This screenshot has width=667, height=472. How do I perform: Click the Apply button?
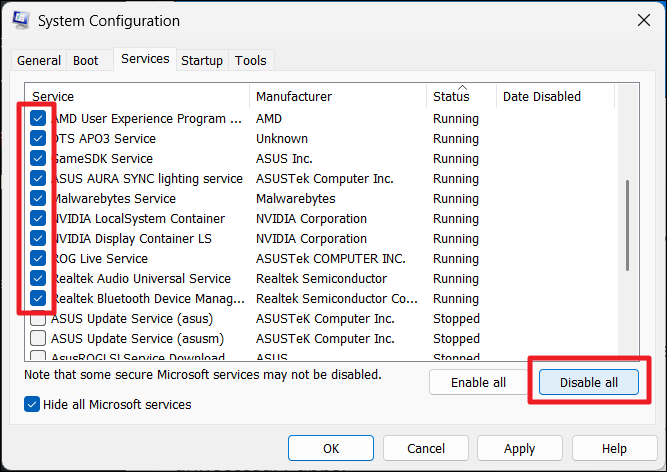[x=519, y=449]
